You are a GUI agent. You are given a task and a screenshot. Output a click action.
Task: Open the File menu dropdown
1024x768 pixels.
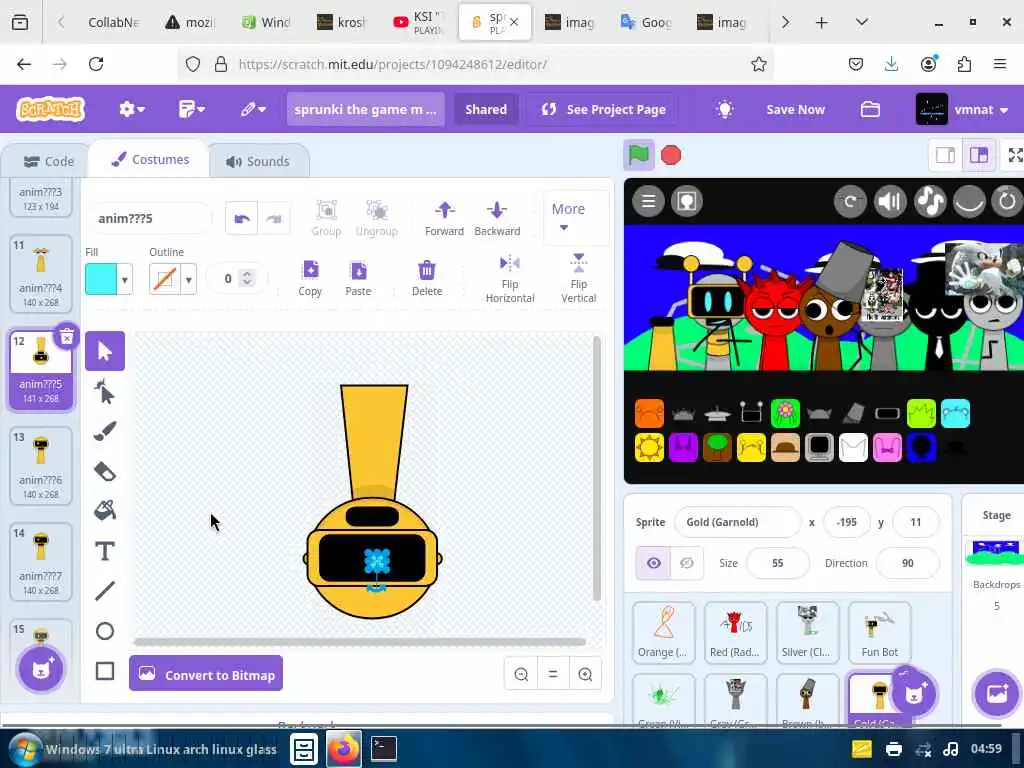point(191,110)
